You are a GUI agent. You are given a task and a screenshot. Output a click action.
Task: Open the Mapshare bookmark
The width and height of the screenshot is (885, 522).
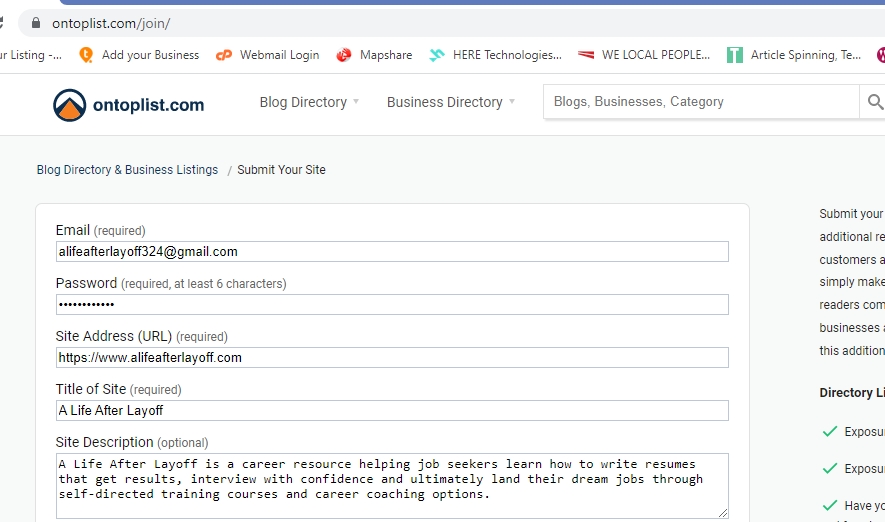[x=375, y=55]
